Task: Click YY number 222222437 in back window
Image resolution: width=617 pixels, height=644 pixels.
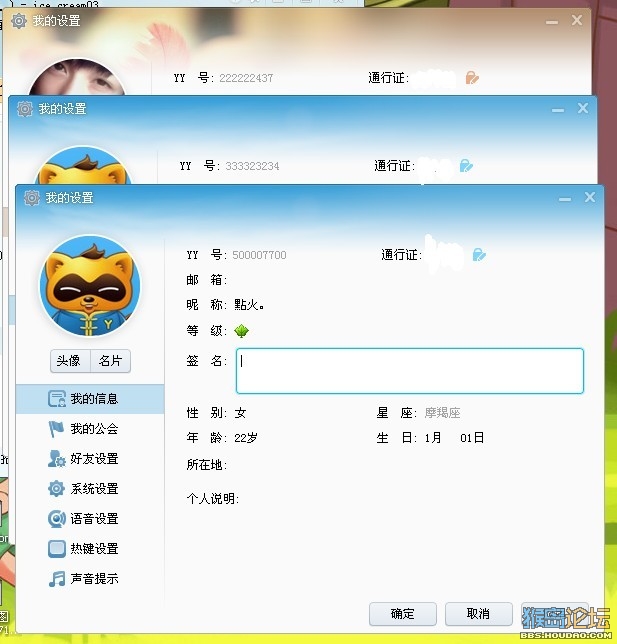Action: tap(246, 78)
